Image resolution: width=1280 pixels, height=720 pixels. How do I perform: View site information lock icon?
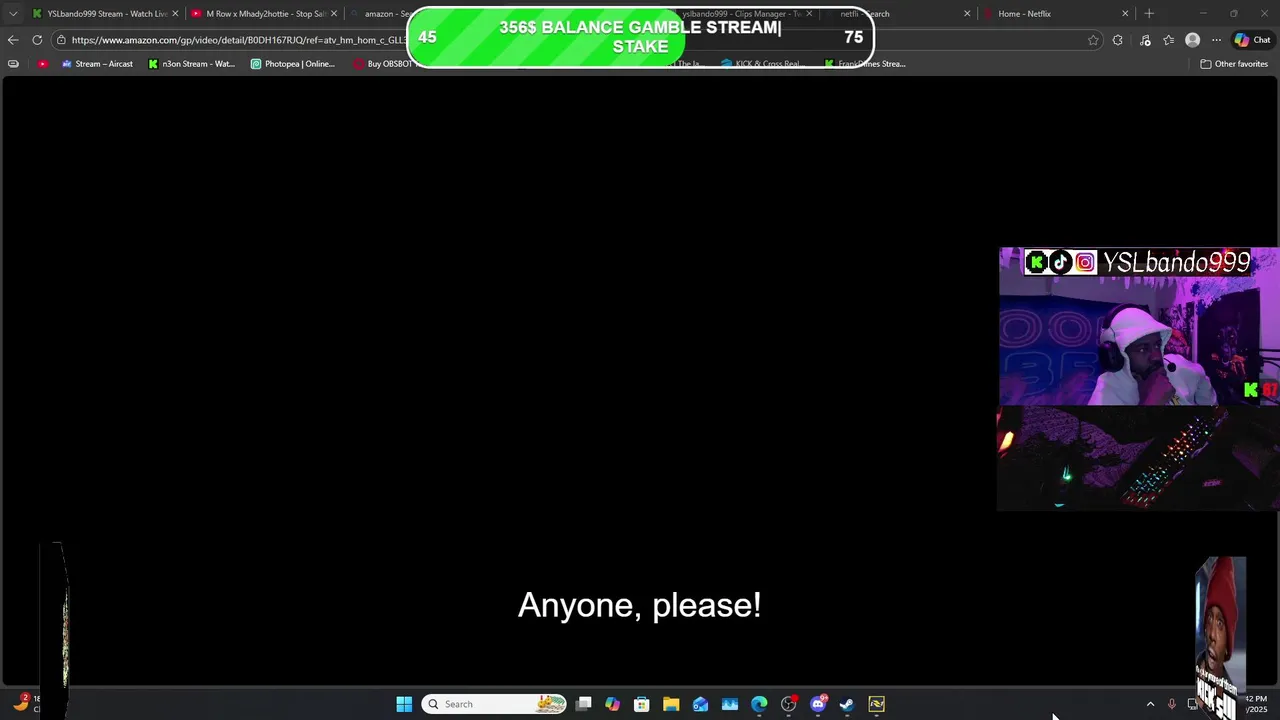tap(61, 40)
